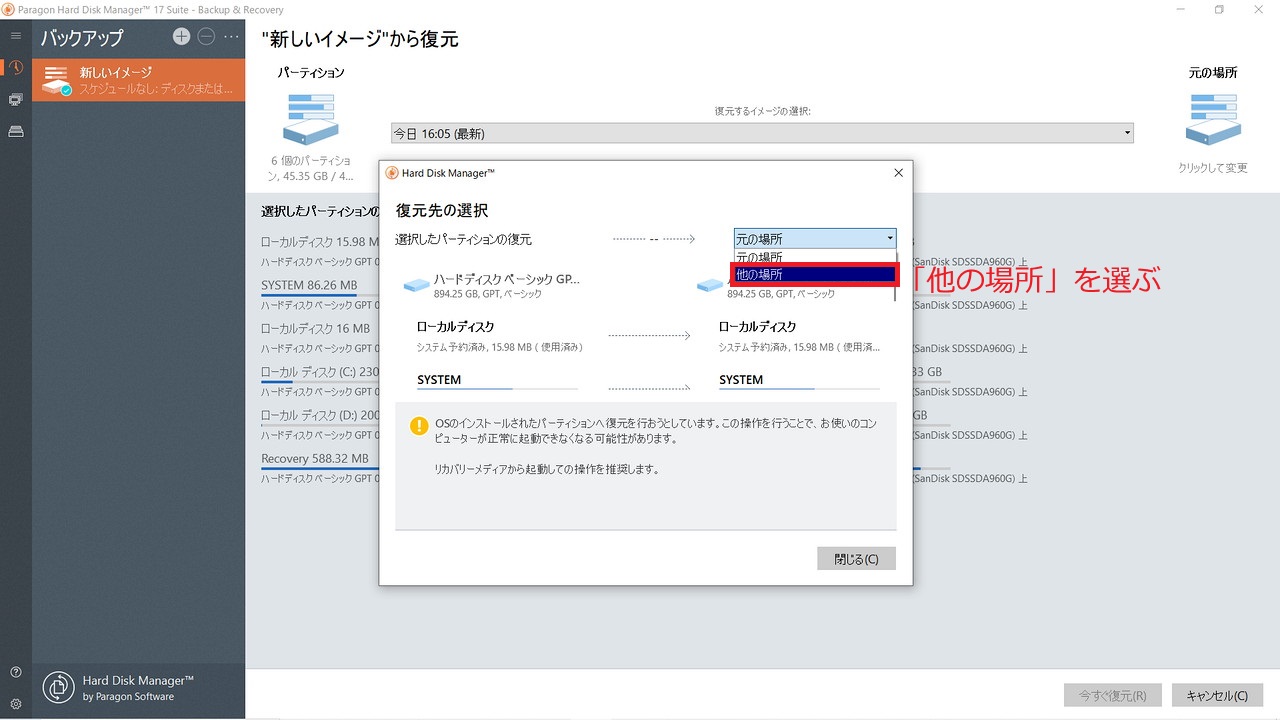Viewport: 1280px width, 720px height.
Task: Click the drive icon in the left sidebar
Action: coord(15,132)
